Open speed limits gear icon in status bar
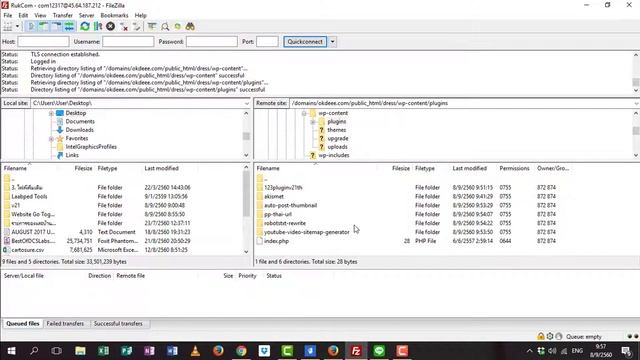This screenshot has width=640, height=360. pos(550,337)
